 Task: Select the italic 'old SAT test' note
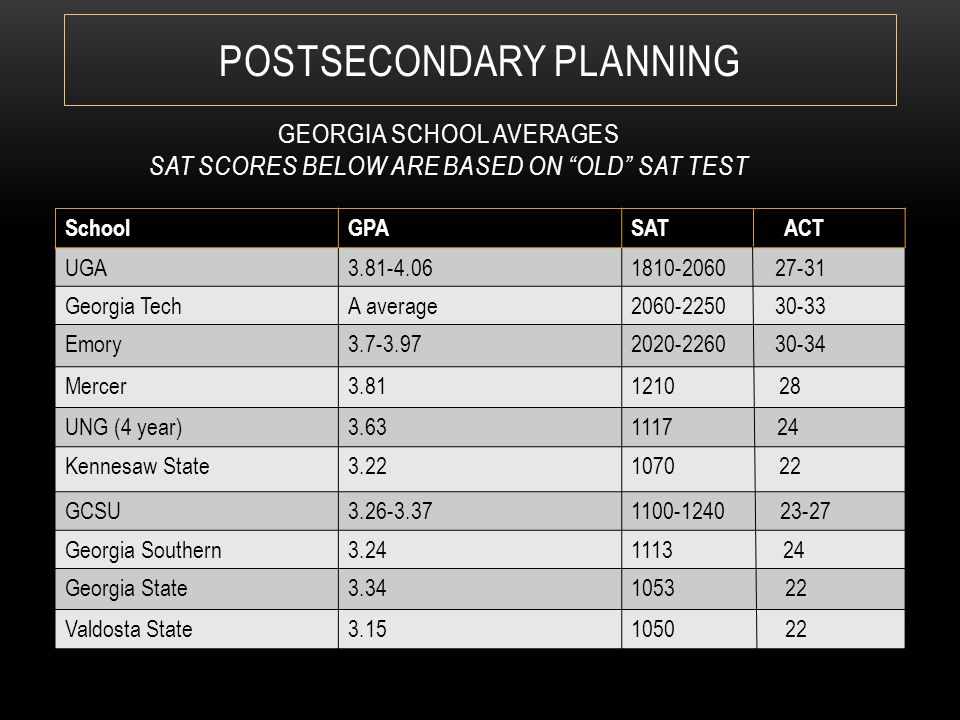click(x=449, y=166)
